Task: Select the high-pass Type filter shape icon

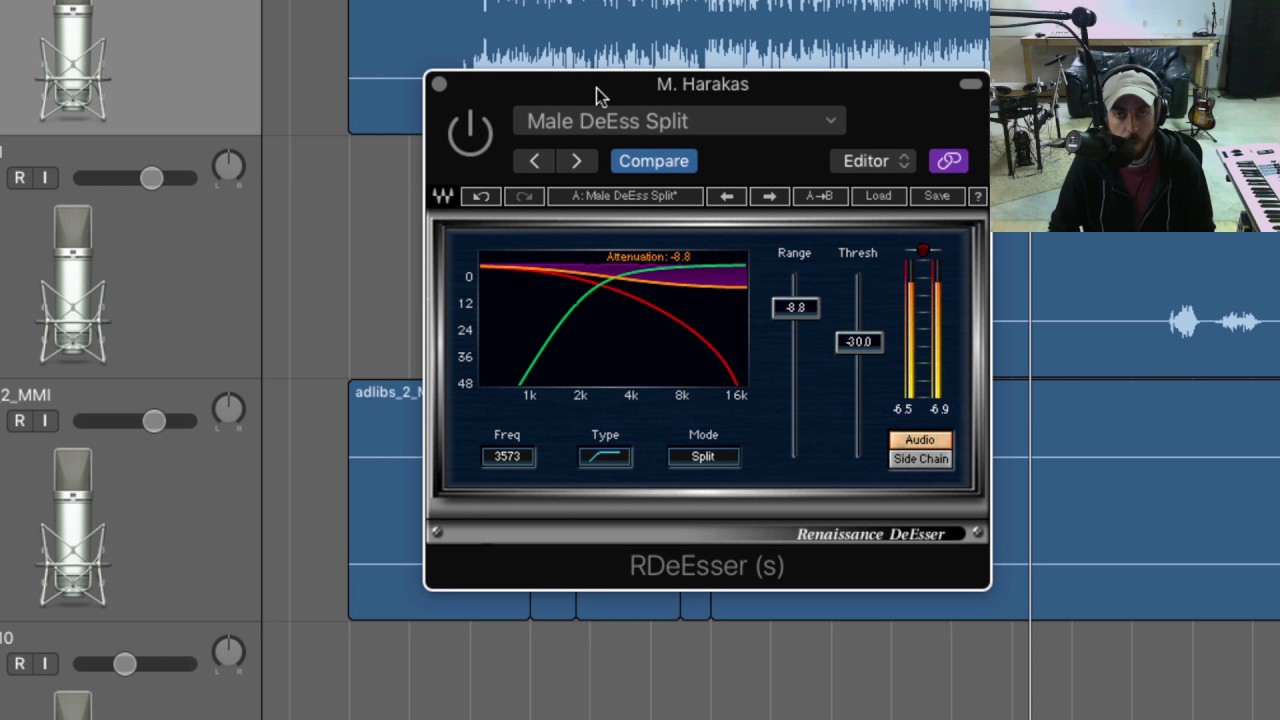Action: pyautogui.click(x=605, y=457)
